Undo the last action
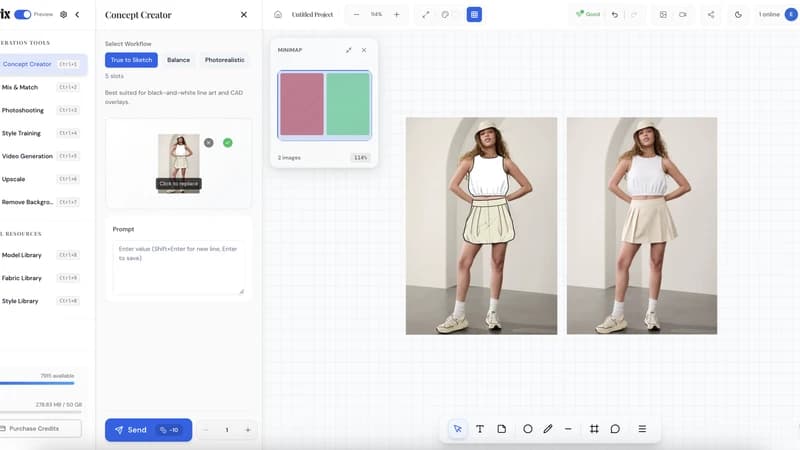The width and height of the screenshot is (800, 450). 615,14
